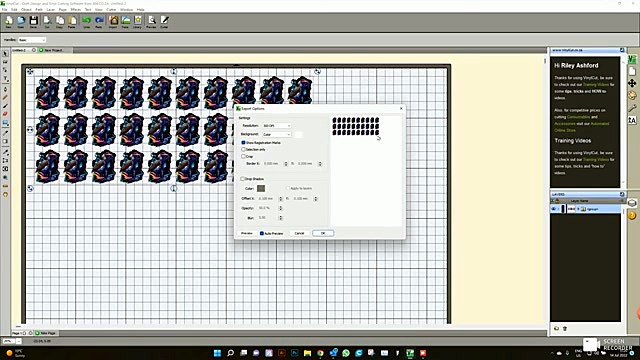Screen dimensions: 640x360
Task: Open the Background dropdown
Action: pyautogui.click(x=276, y=134)
